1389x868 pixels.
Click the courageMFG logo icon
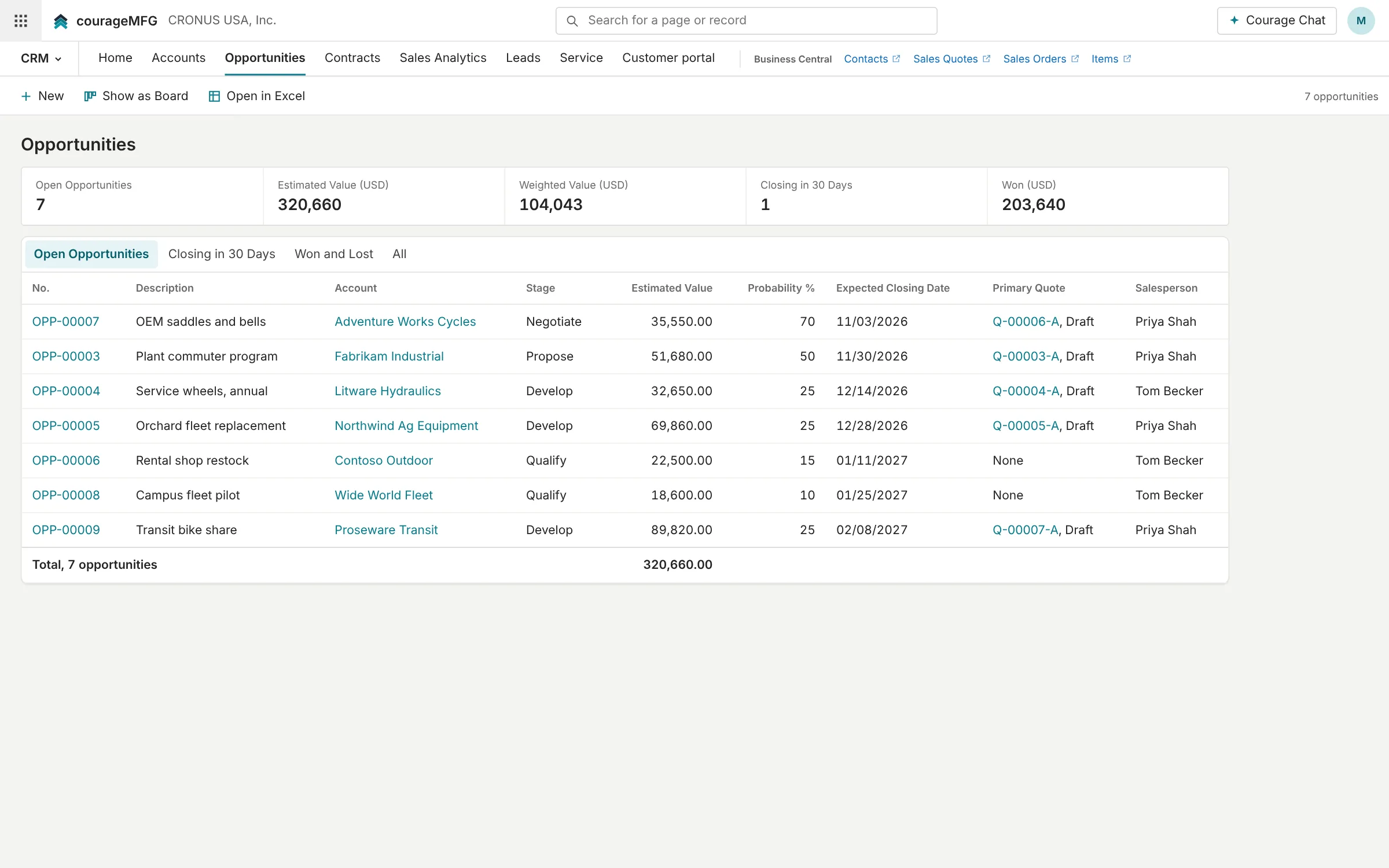tap(61, 21)
